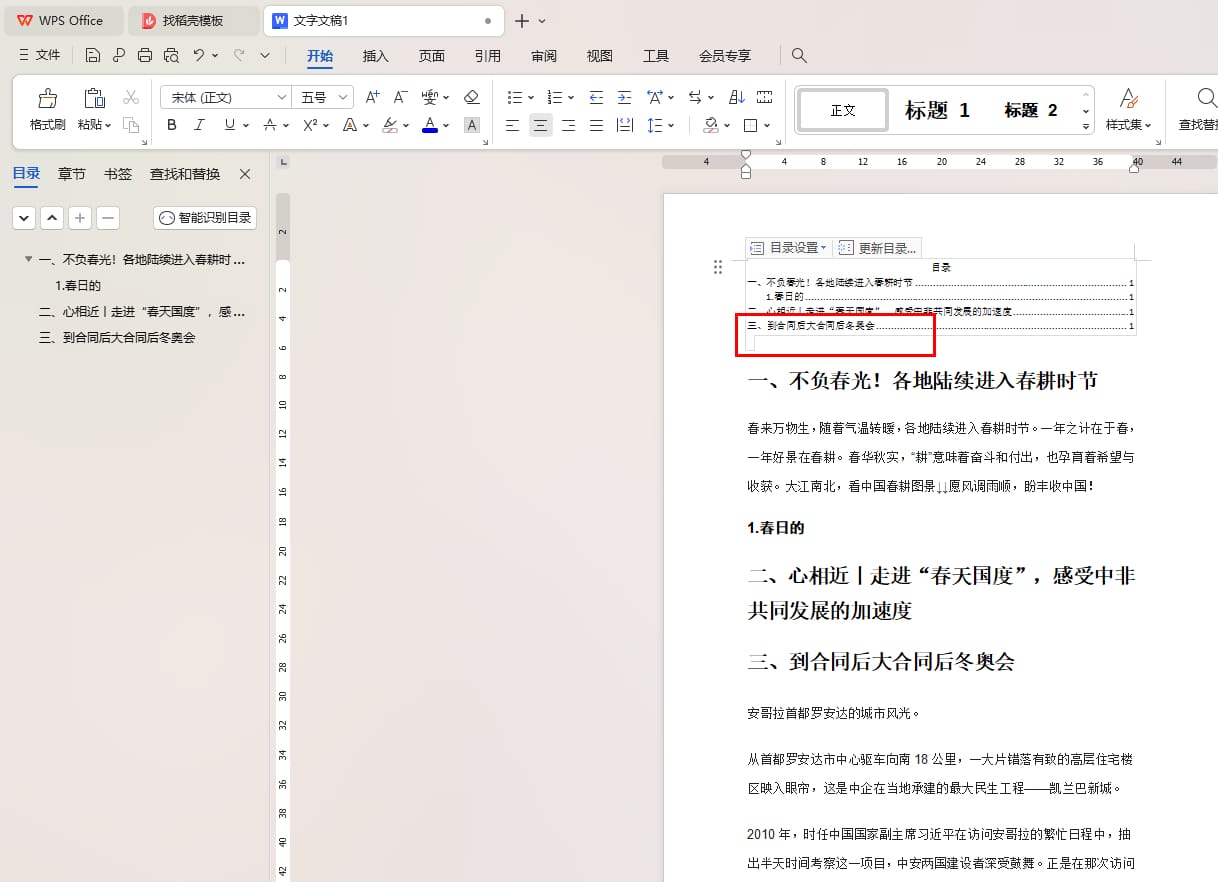Open the numbered list dropdown arrow

(570, 97)
